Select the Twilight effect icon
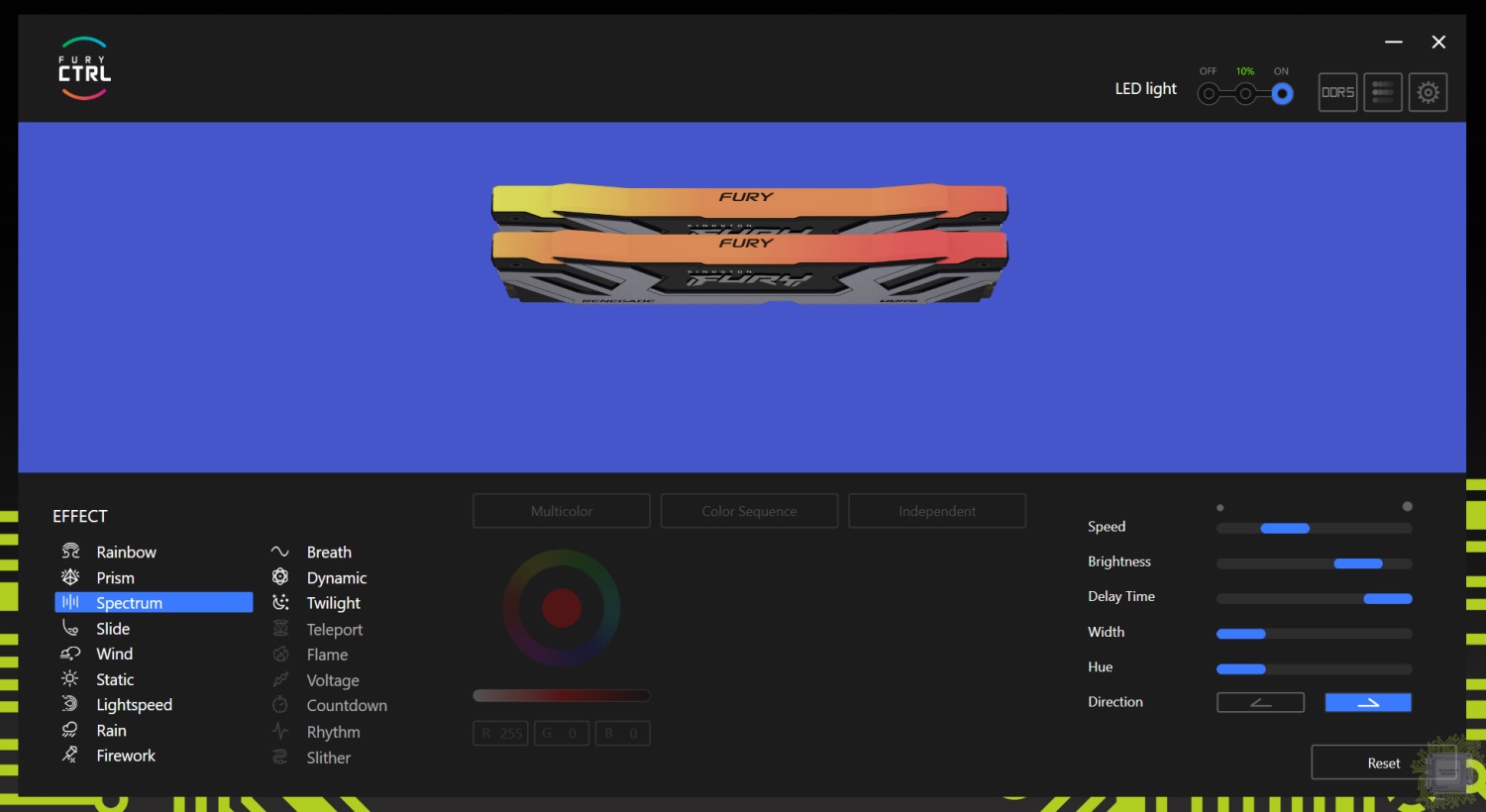 280,603
